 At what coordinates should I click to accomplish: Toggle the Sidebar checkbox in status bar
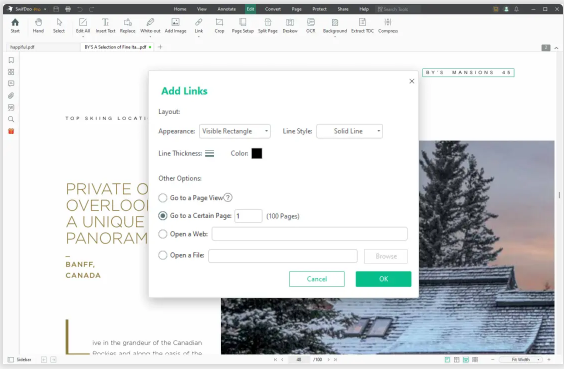[x=11, y=360]
